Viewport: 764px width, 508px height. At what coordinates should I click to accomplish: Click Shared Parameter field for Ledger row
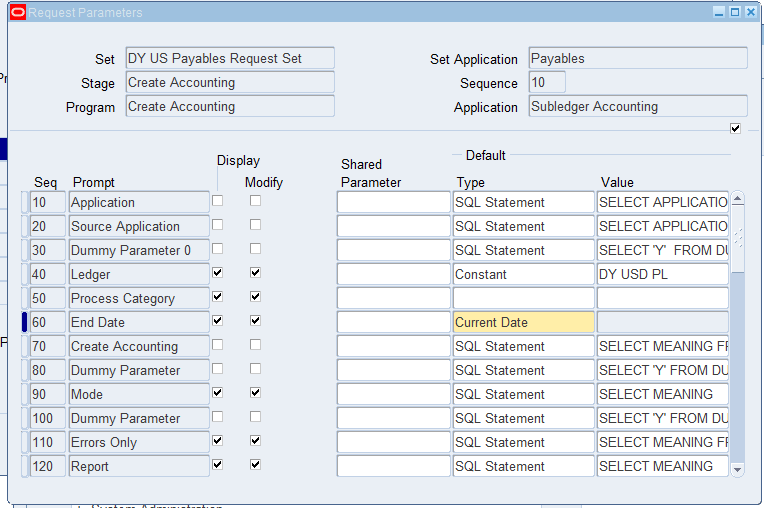coord(394,274)
